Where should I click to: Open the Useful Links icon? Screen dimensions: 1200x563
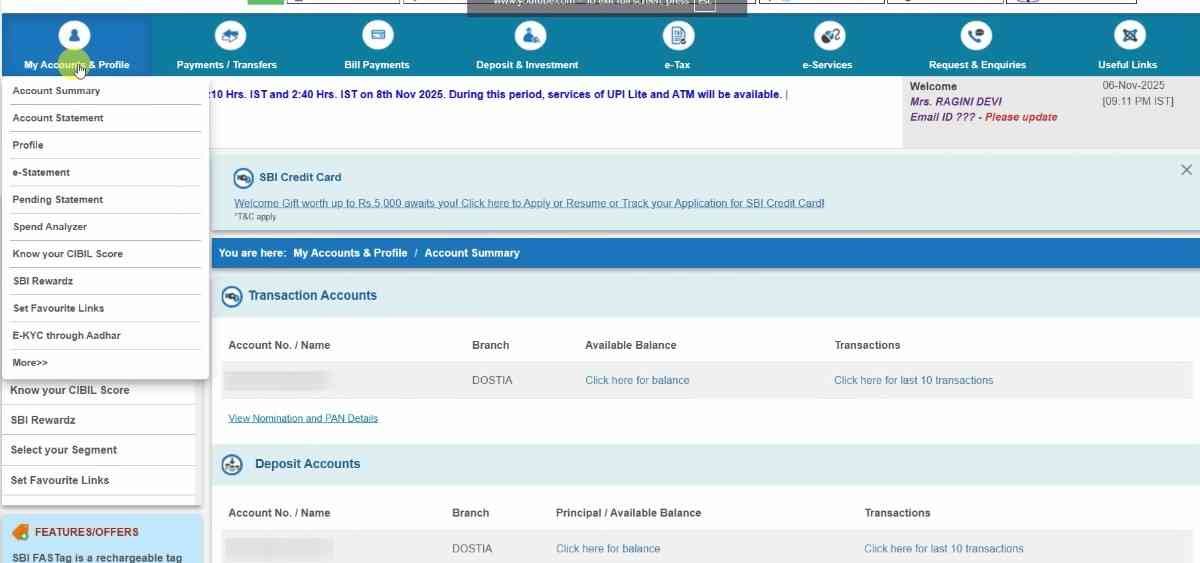pos(1127,36)
